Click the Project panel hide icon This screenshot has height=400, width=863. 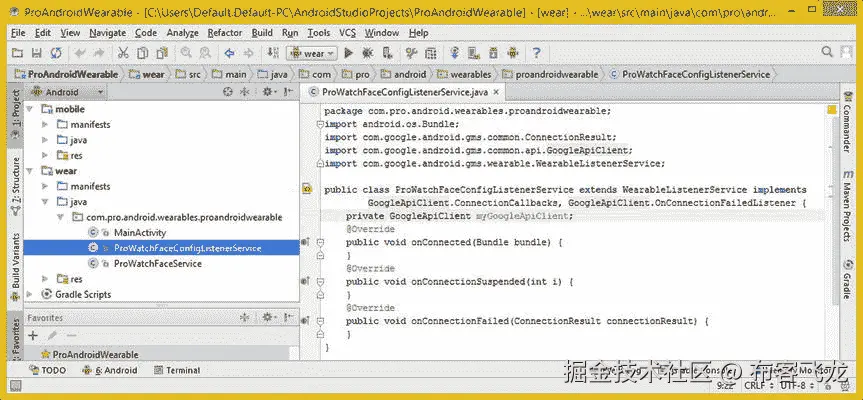point(288,92)
